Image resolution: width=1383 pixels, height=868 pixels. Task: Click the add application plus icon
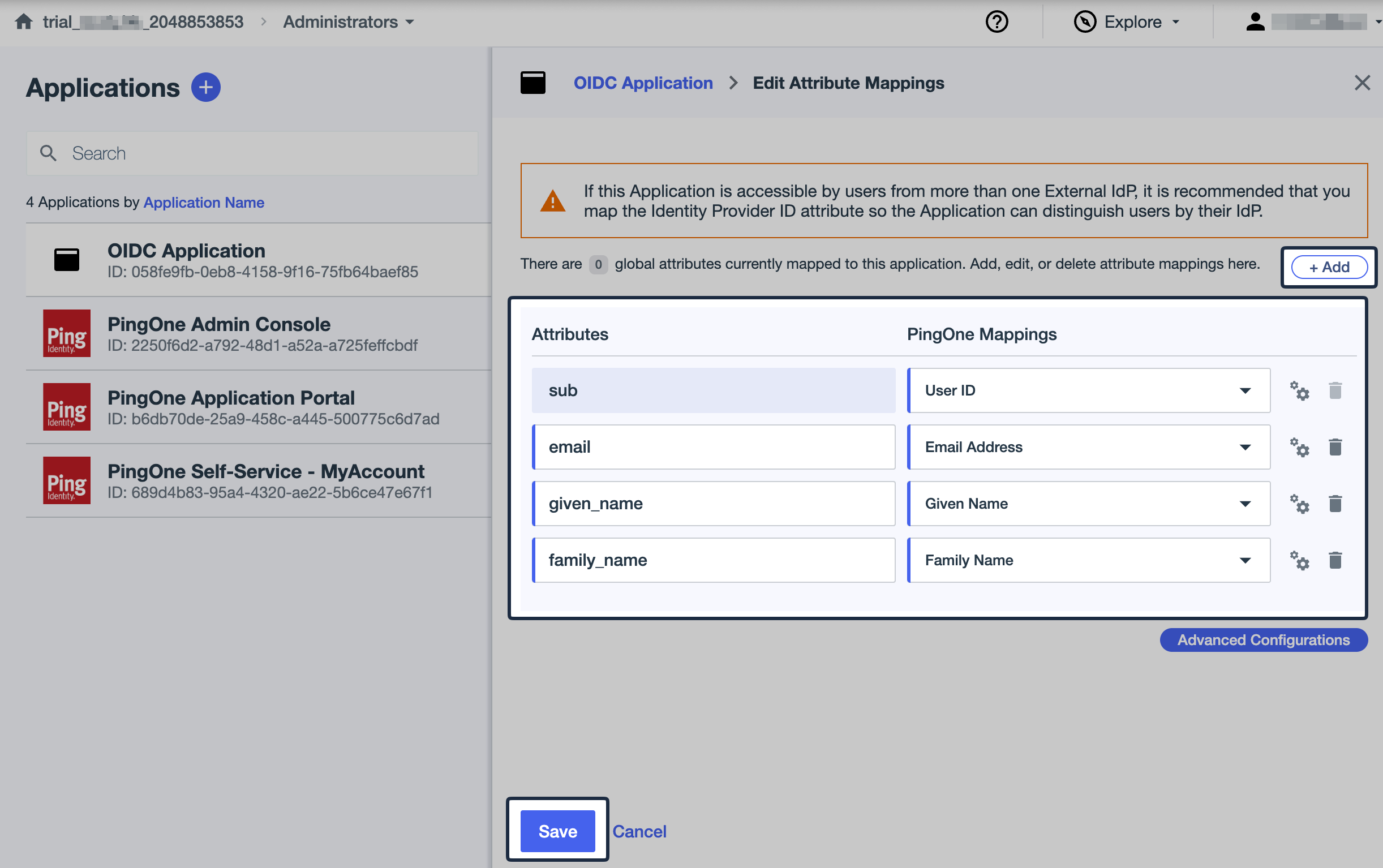click(205, 87)
